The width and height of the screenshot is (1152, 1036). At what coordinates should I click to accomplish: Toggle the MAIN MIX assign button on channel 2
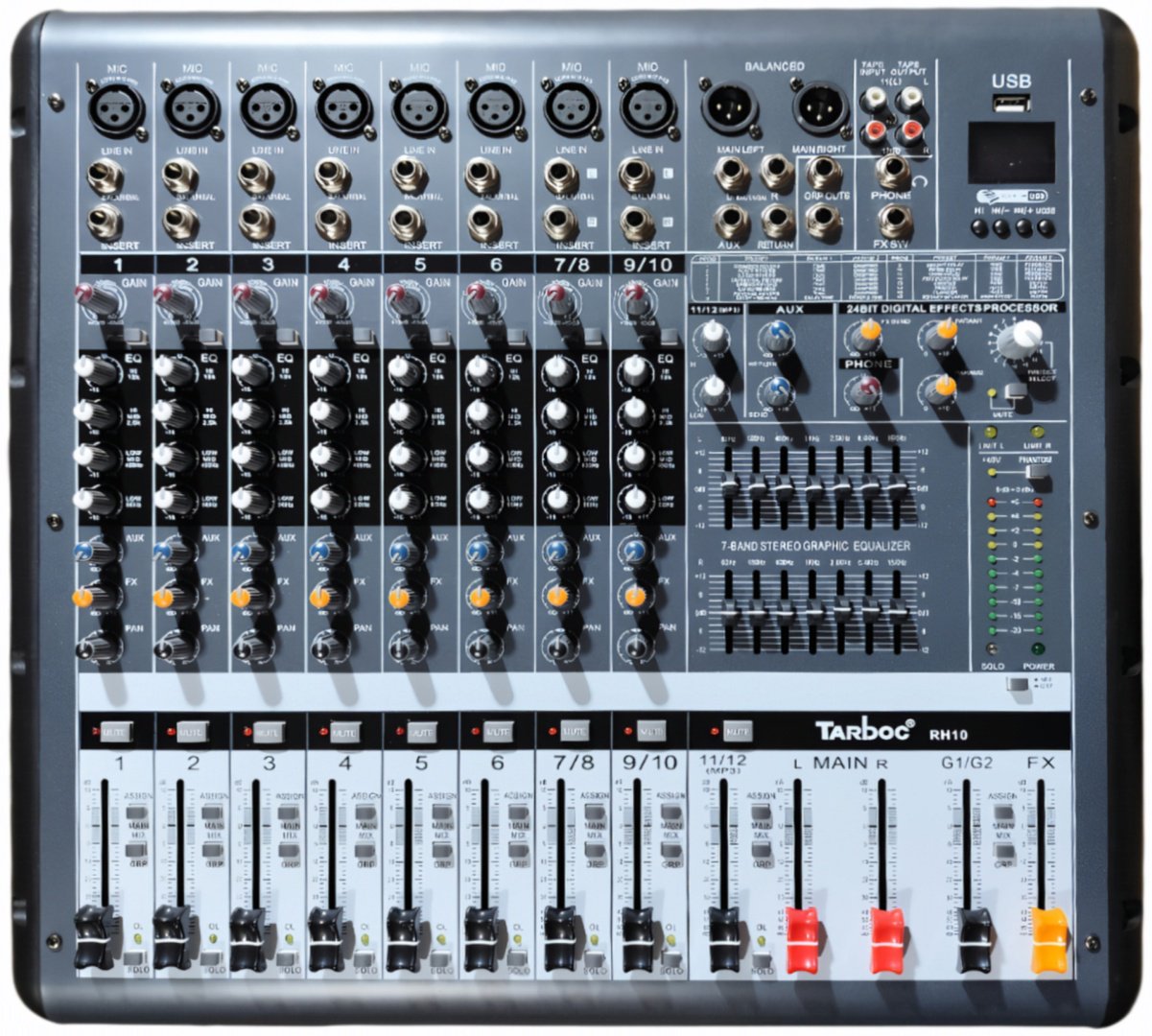click(x=212, y=814)
